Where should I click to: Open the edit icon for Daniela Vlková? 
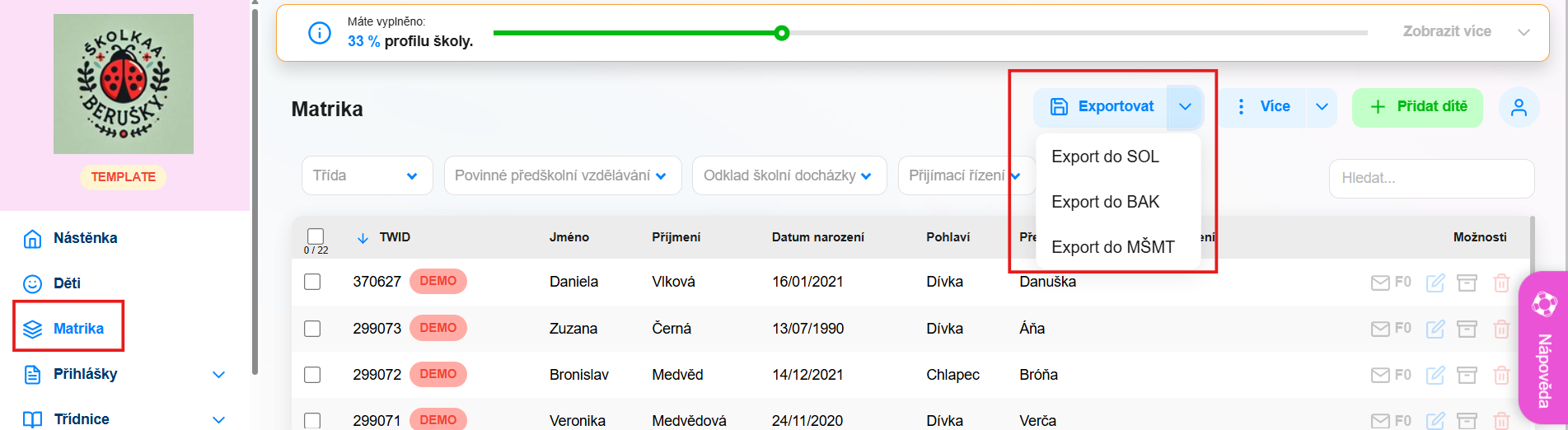(x=1435, y=283)
